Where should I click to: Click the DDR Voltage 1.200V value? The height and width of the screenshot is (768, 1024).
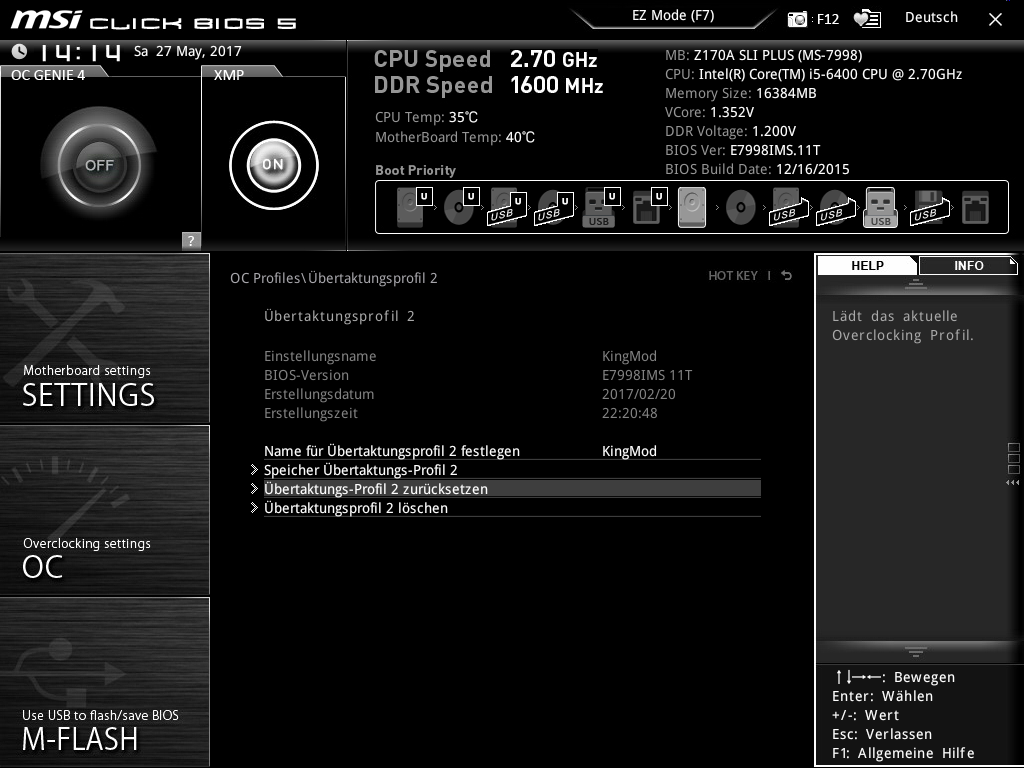pos(730,131)
